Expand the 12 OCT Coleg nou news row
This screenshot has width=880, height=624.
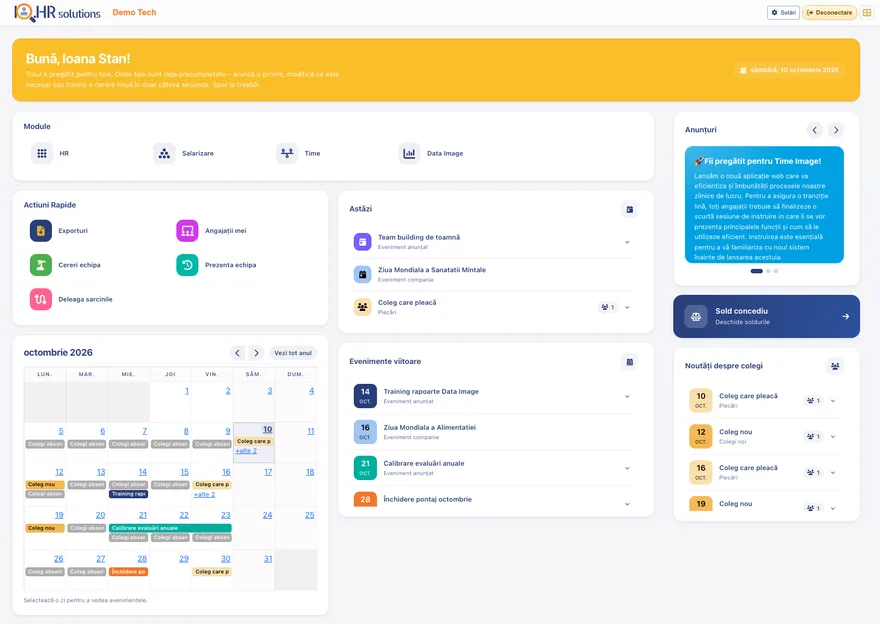833,437
